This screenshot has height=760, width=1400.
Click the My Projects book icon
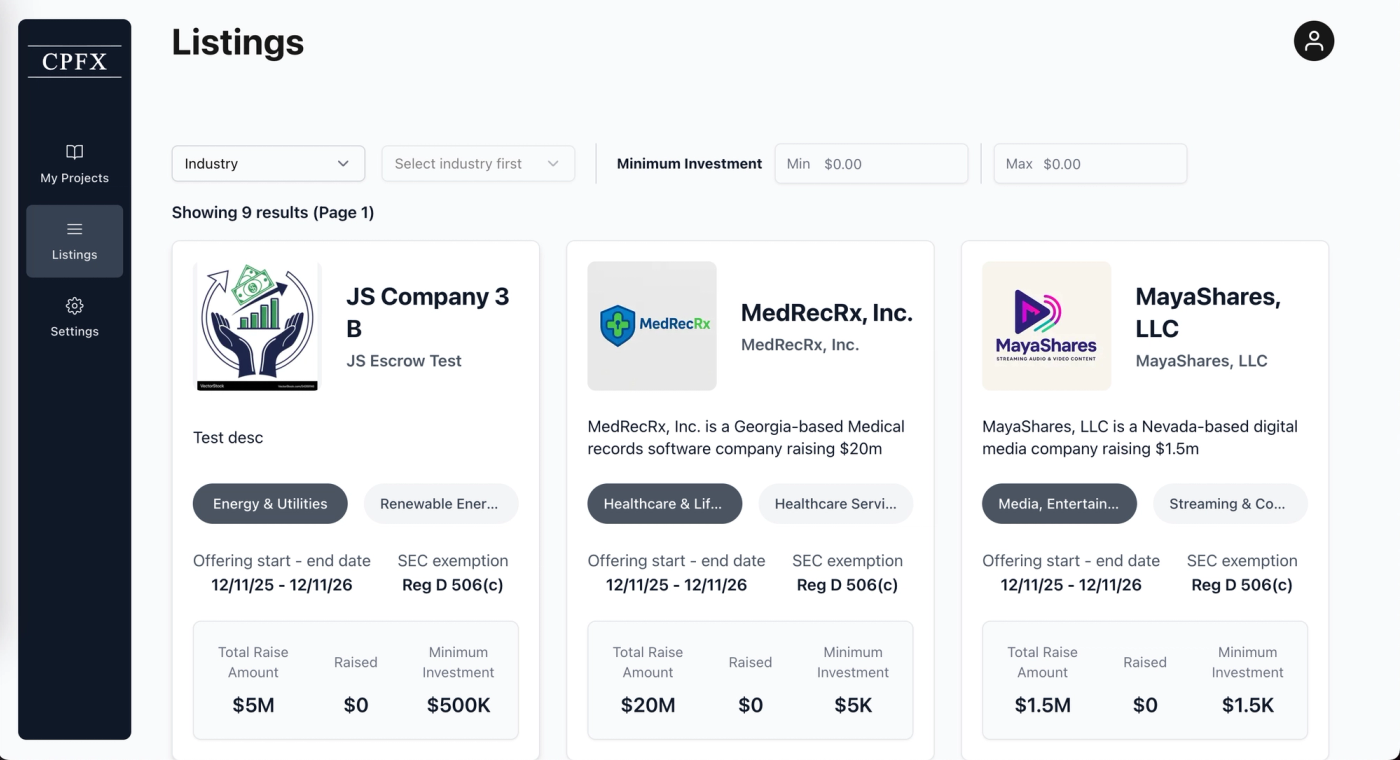[75, 152]
